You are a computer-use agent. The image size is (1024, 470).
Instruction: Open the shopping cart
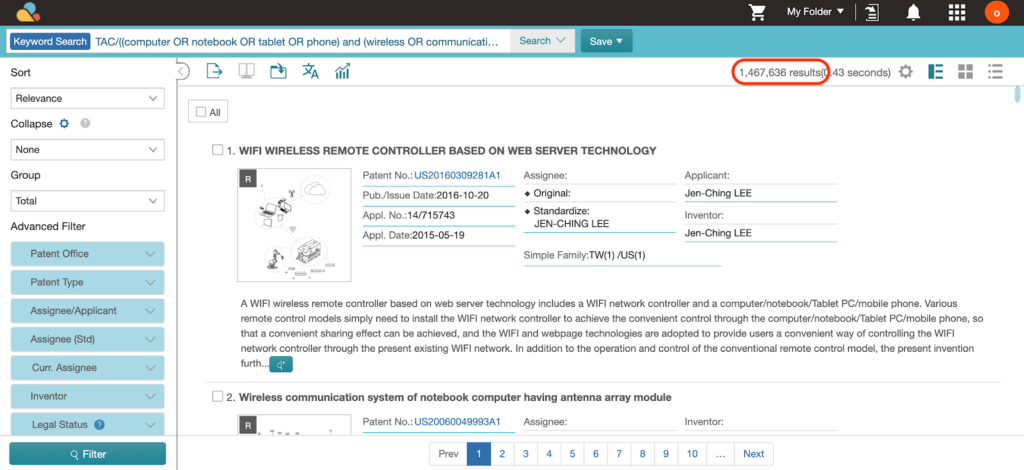758,12
